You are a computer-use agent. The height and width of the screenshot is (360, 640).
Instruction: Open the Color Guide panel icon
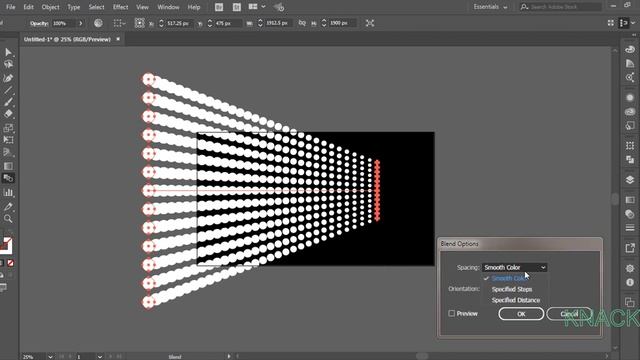[x=630, y=63]
